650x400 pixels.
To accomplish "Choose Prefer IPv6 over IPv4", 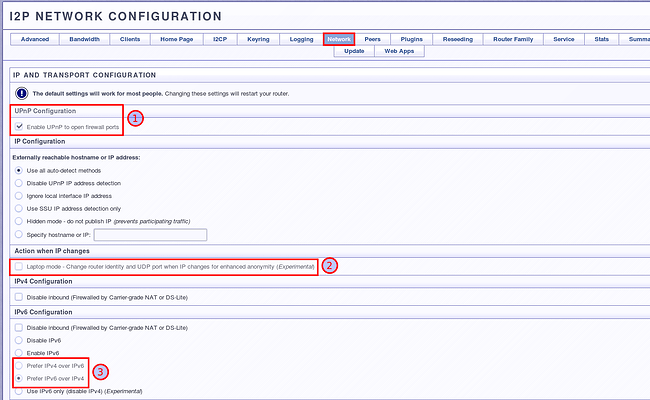I will pos(19,378).
